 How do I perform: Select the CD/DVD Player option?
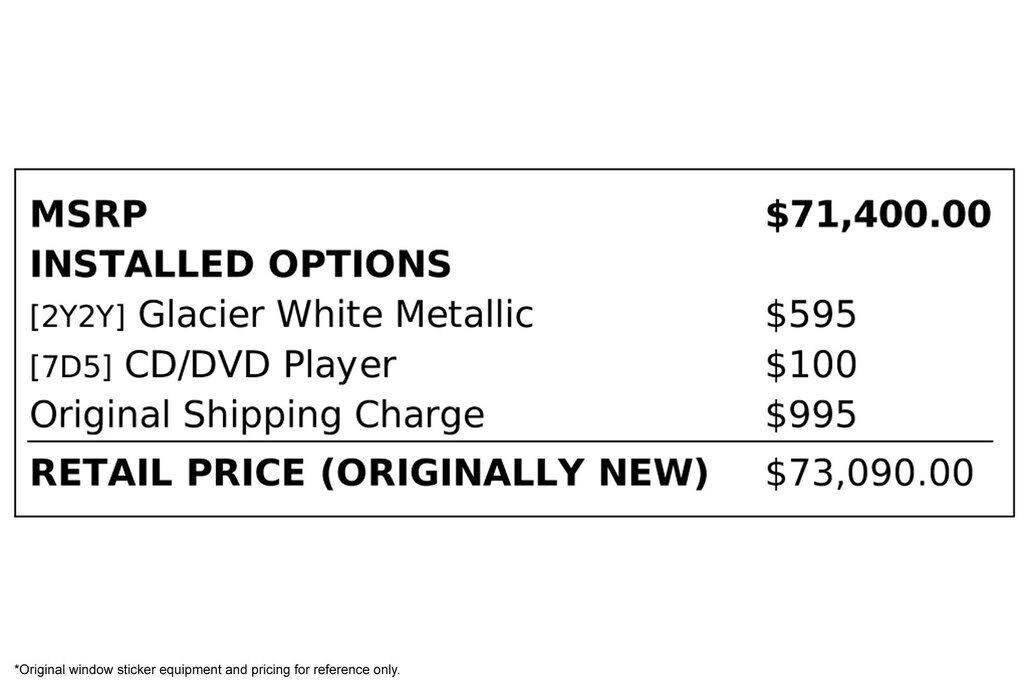(x=260, y=364)
